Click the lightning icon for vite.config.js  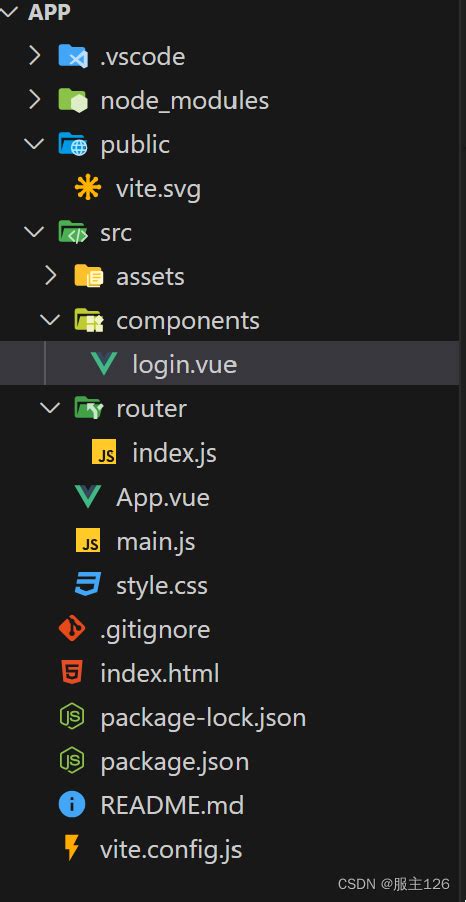tap(72, 849)
